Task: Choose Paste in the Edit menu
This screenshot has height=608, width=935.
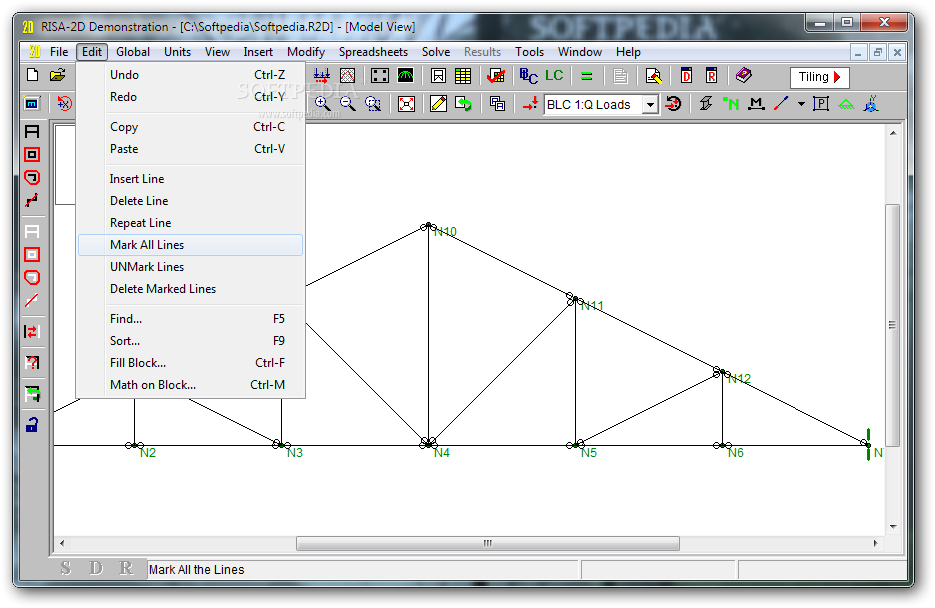Action: tap(190, 149)
